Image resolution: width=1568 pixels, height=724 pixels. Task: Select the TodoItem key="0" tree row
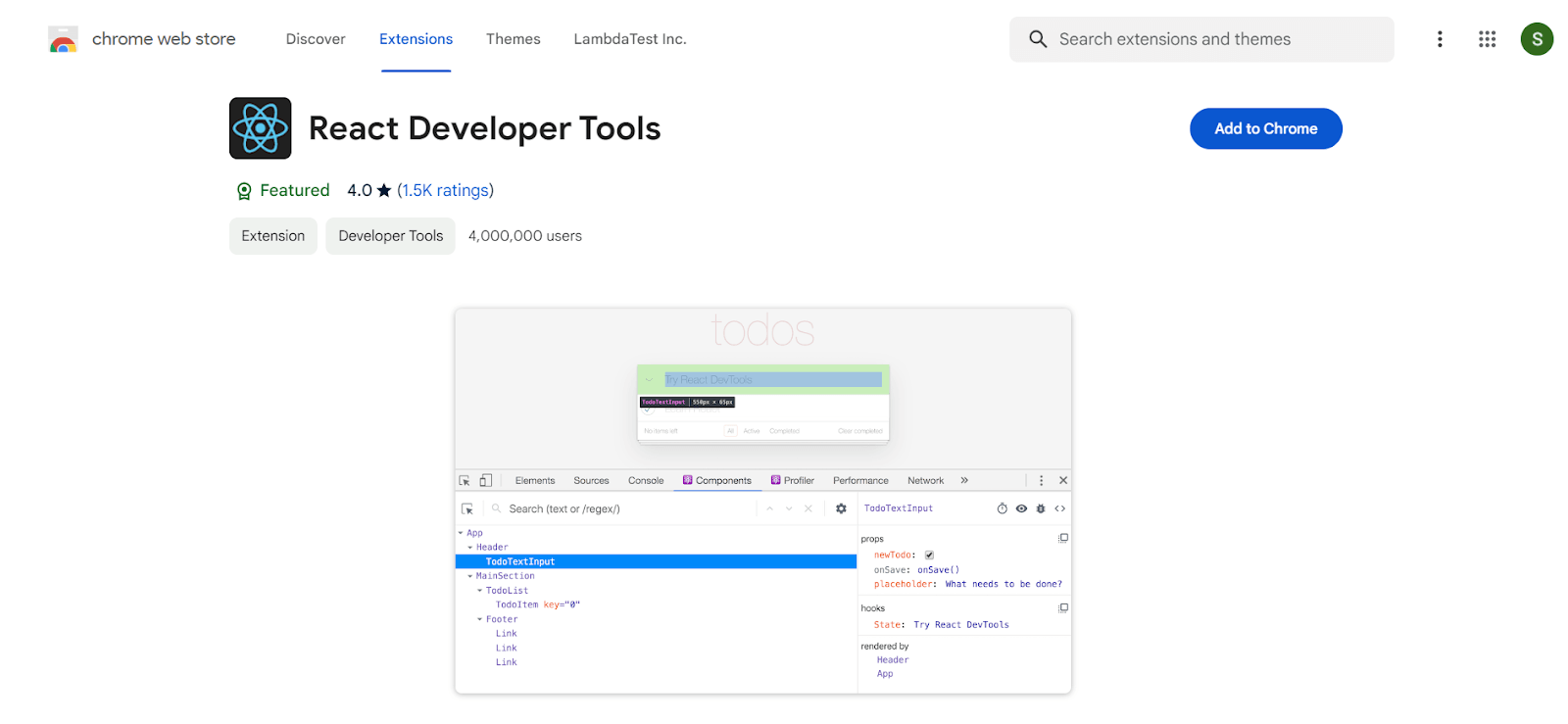point(538,605)
